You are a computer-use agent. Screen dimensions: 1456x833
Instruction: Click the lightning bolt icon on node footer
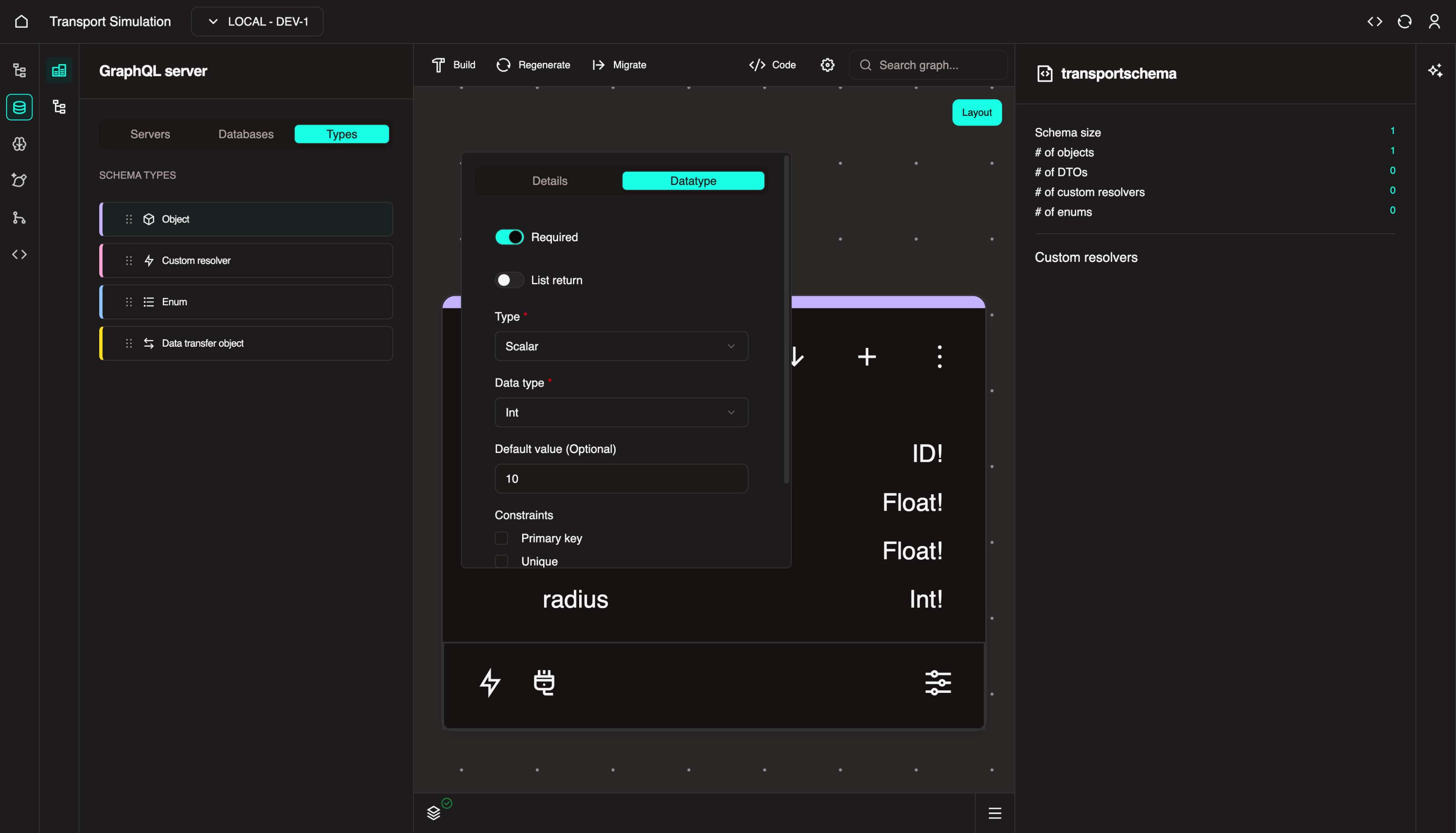[490, 683]
